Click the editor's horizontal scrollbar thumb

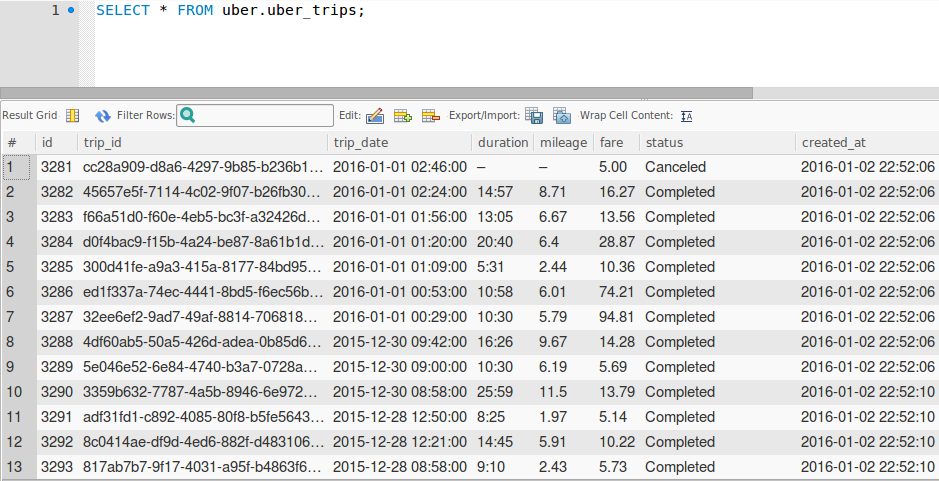coord(376,93)
